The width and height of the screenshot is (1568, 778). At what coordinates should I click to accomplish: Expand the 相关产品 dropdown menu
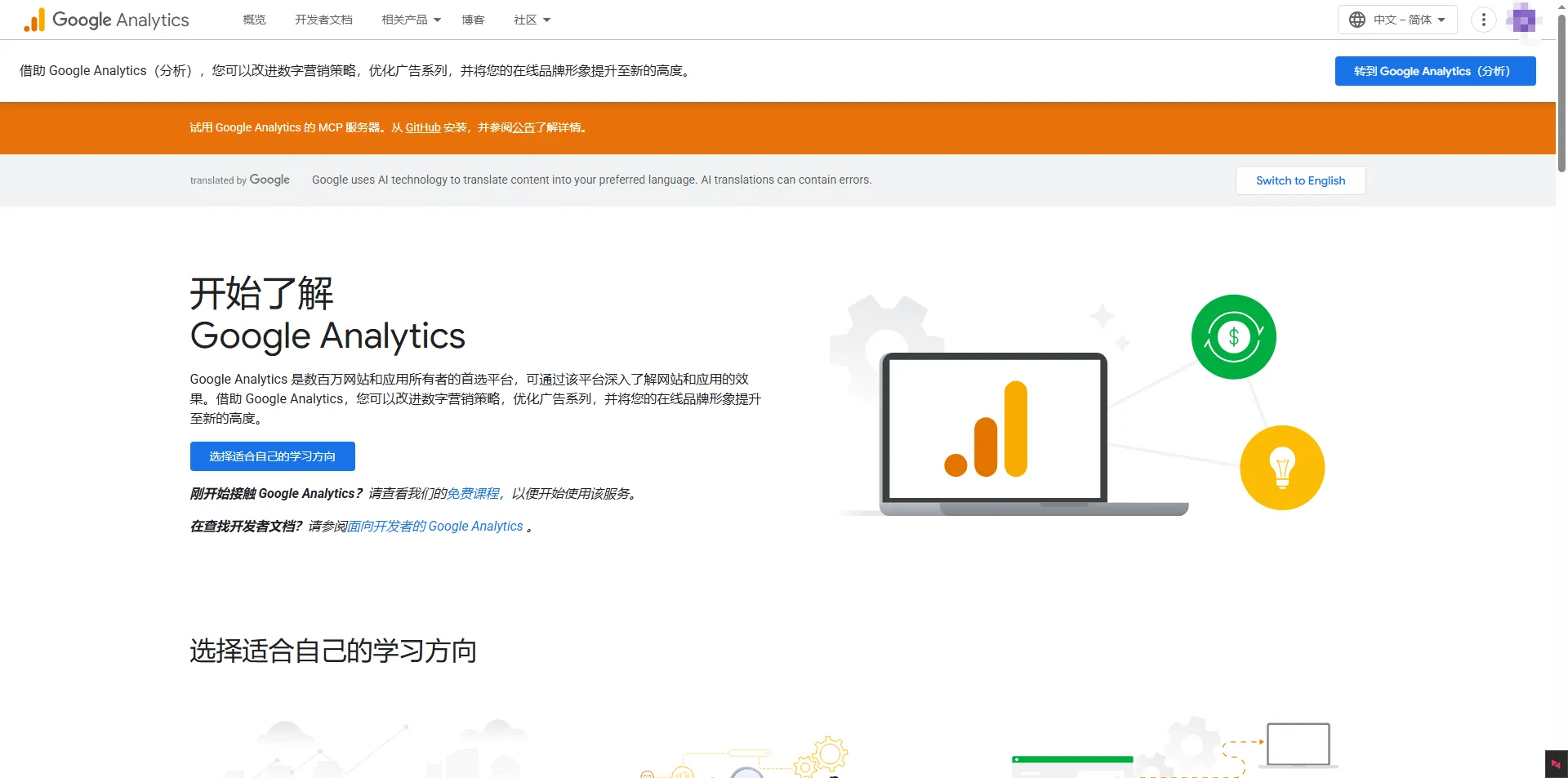[411, 20]
